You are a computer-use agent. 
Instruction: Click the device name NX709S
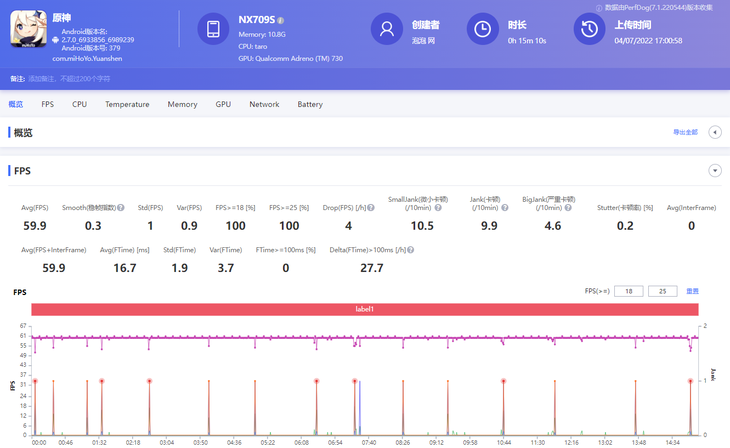pyautogui.click(x=257, y=20)
